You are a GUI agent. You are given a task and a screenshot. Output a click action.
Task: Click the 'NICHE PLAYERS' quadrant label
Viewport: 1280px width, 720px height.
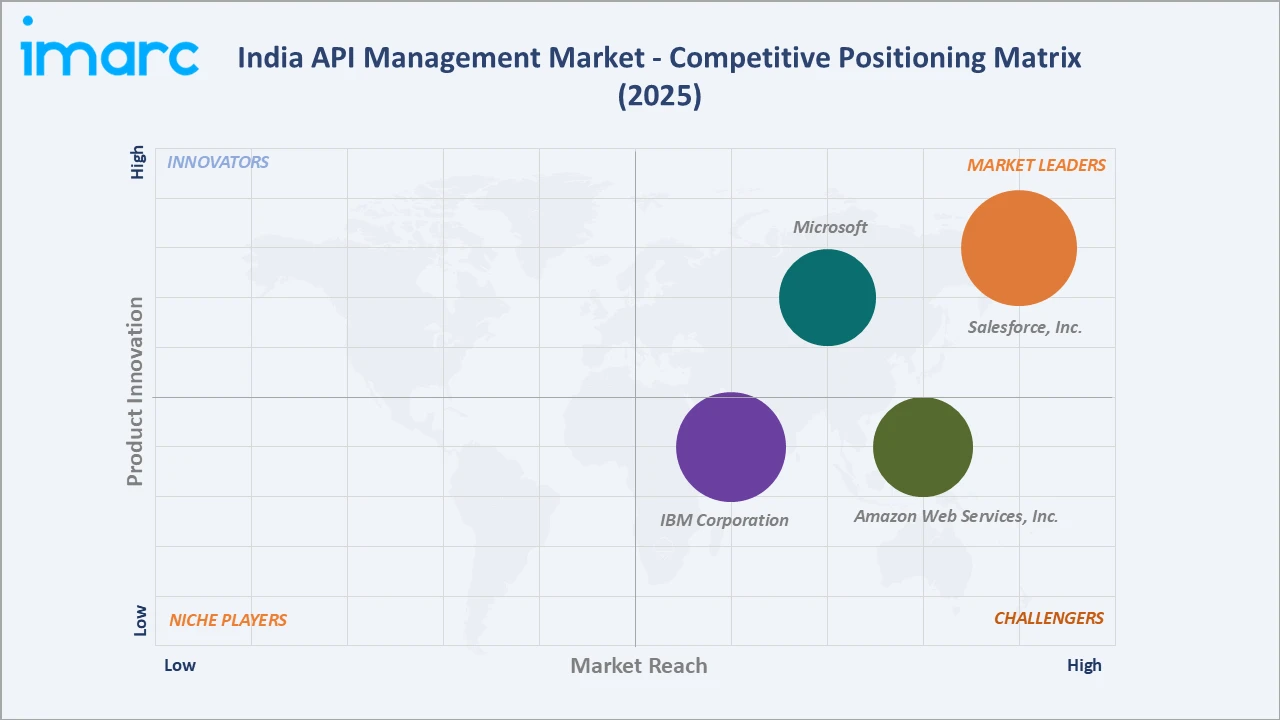(x=228, y=620)
